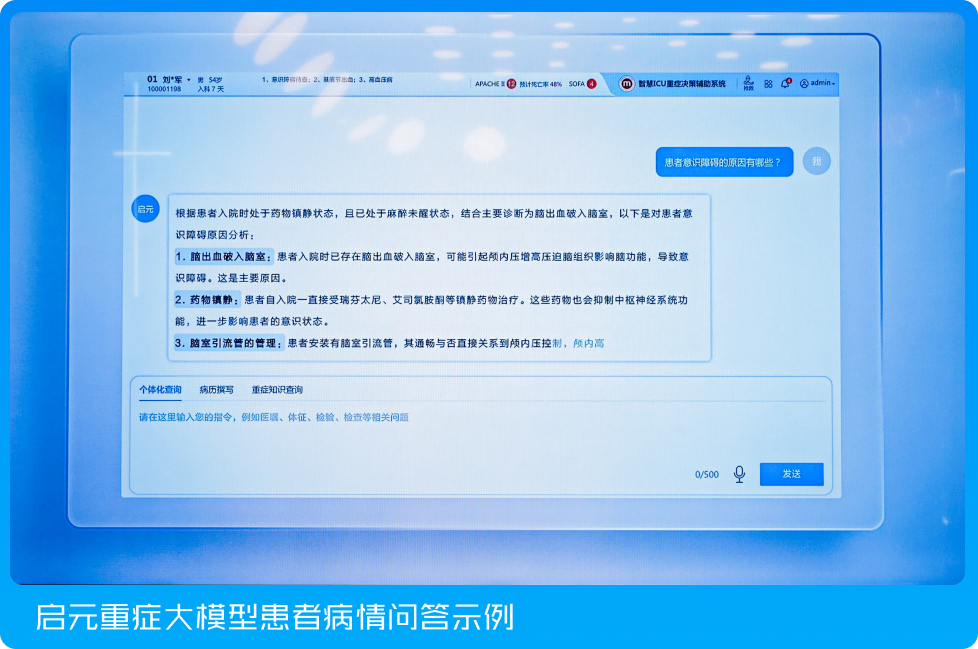Click the four-square grid apps icon
Image resolution: width=978 pixels, height=649 pixels.
tap(768, 84)
